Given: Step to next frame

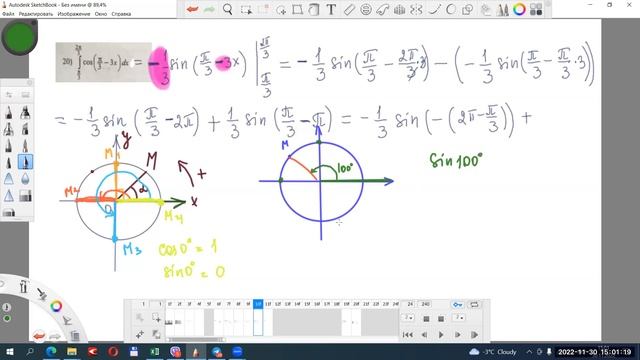Looking at the screenshot, I should coord(458,335).
